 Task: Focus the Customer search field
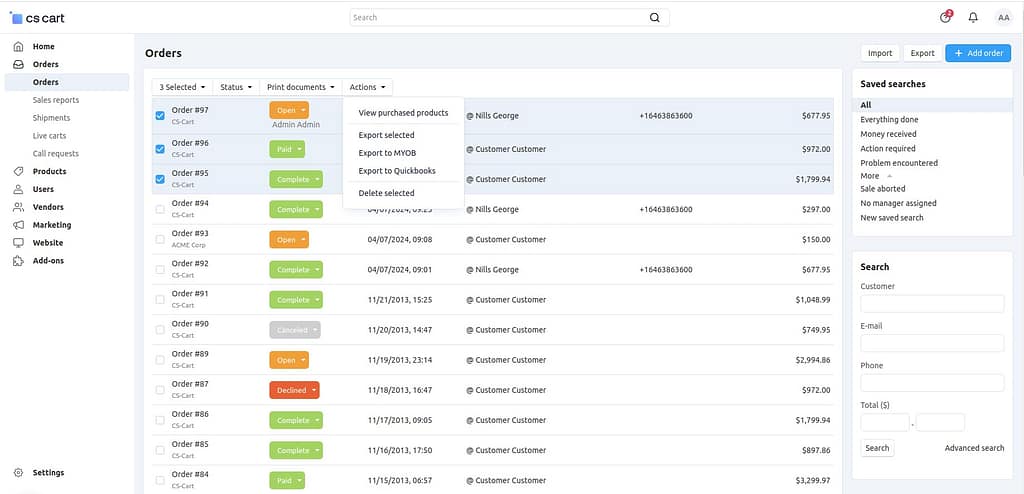(932, 304)
